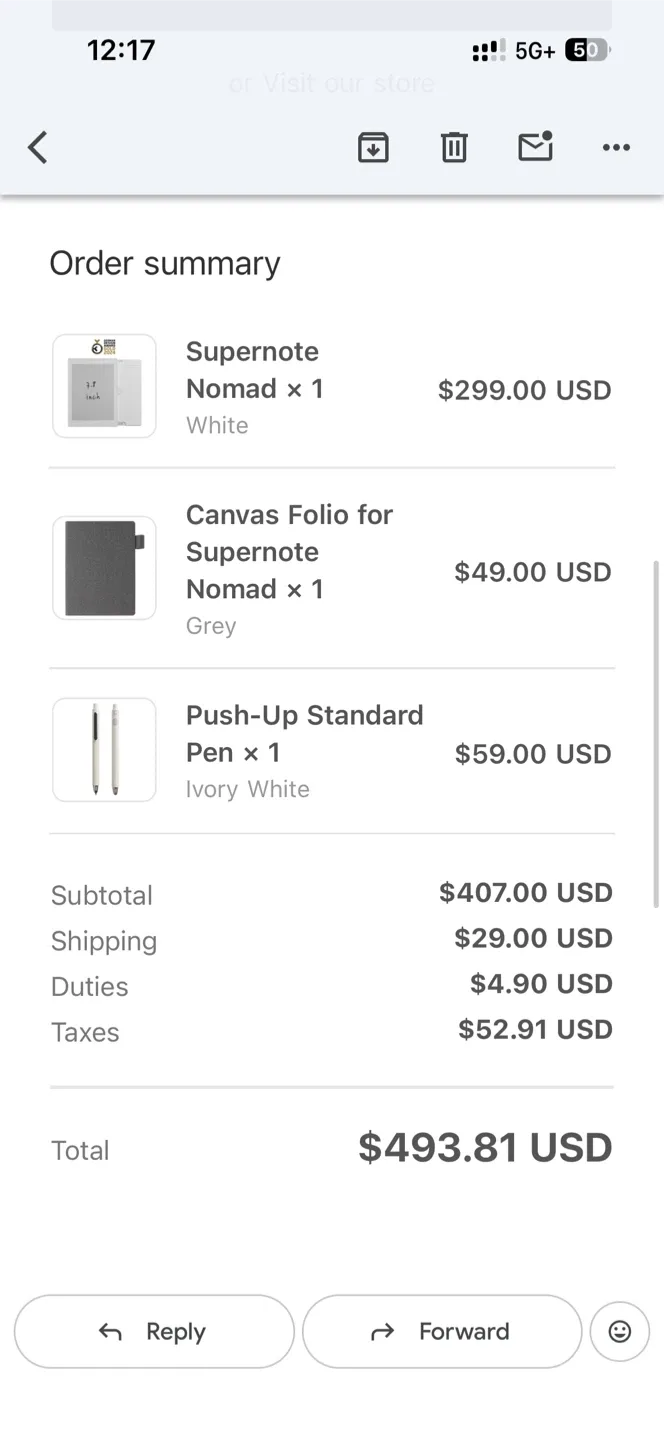Select the Canvas Folio product thumbnail
The image size is (664, 1440).
pyautogui.click(x=103, y=567)
